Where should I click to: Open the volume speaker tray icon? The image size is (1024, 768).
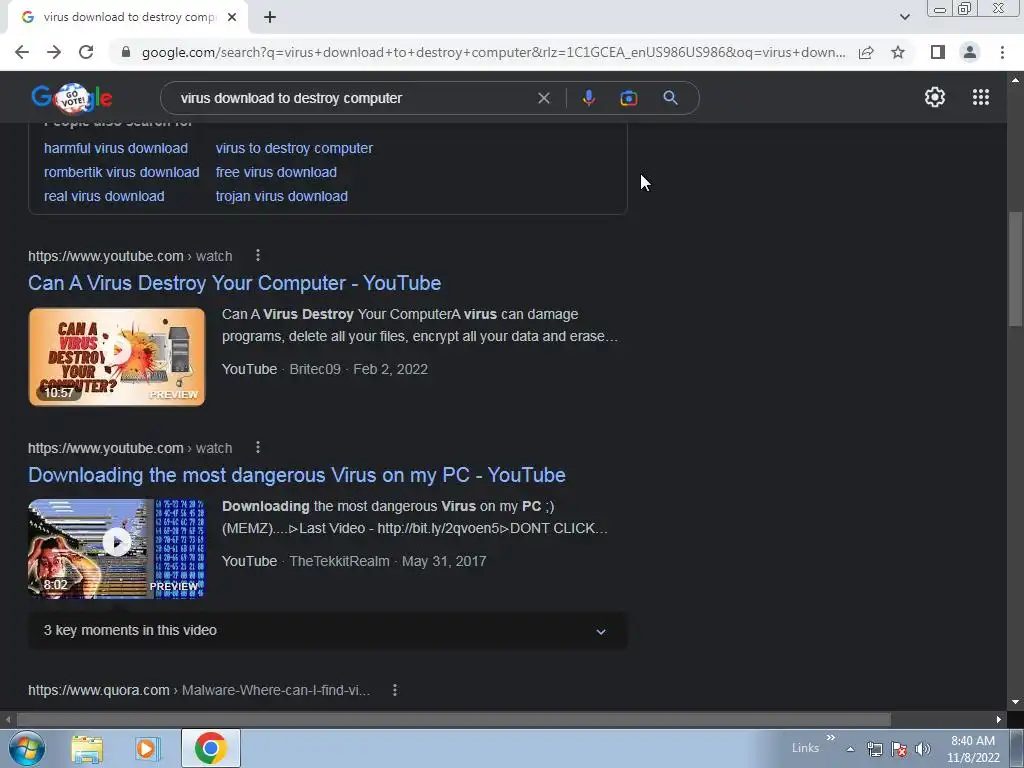pos(923,749)
